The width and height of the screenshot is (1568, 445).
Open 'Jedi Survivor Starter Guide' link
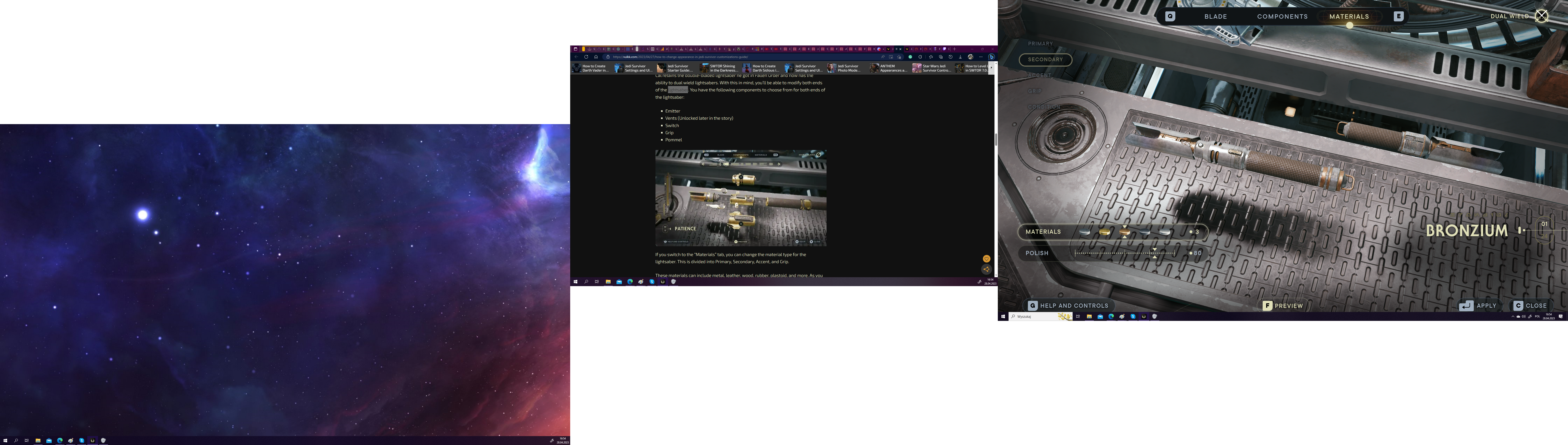pyautogui.click(x=675, y=68)
